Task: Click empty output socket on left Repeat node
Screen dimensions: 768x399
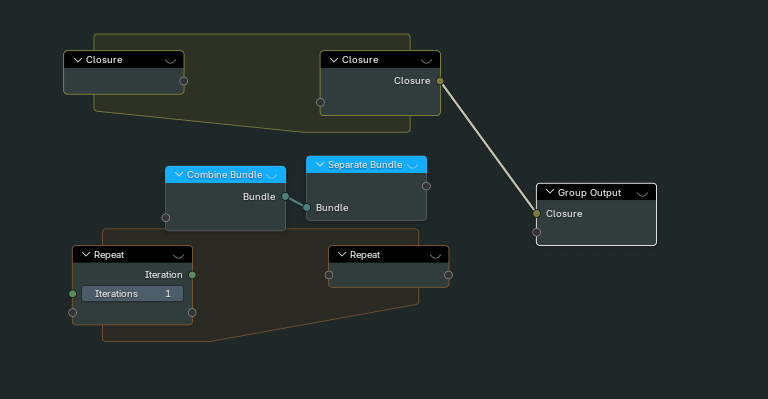Action: tap(192, 312)
